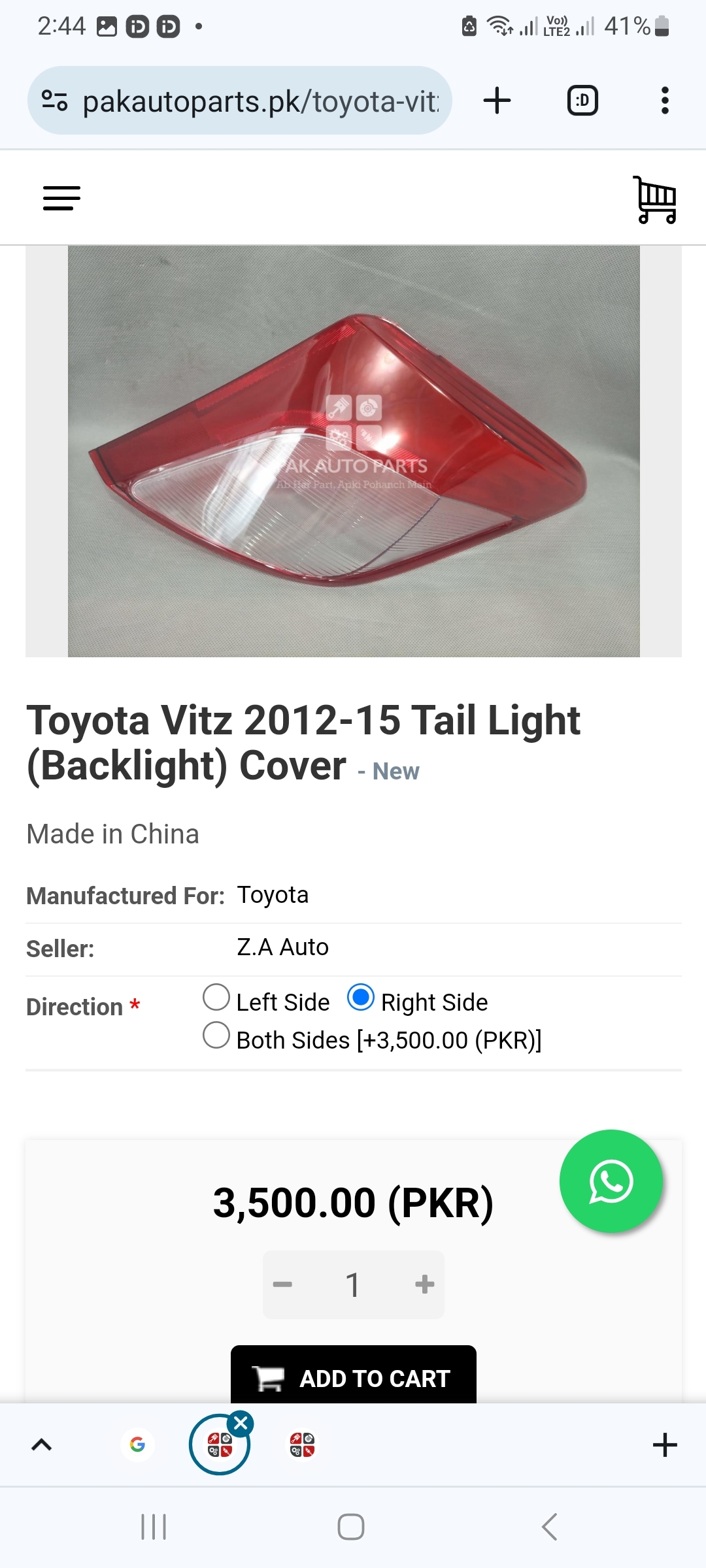Tap the site info icon in the address bar

coord(54,101)
